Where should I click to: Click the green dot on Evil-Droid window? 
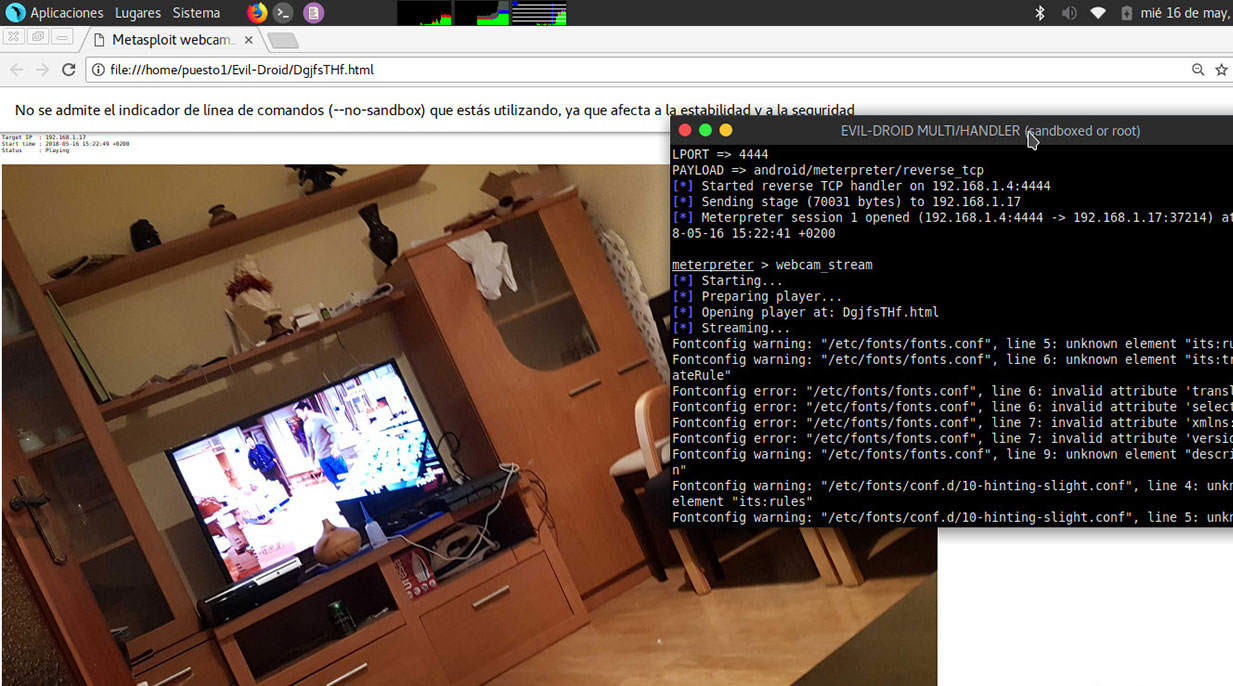coord(705,130)
